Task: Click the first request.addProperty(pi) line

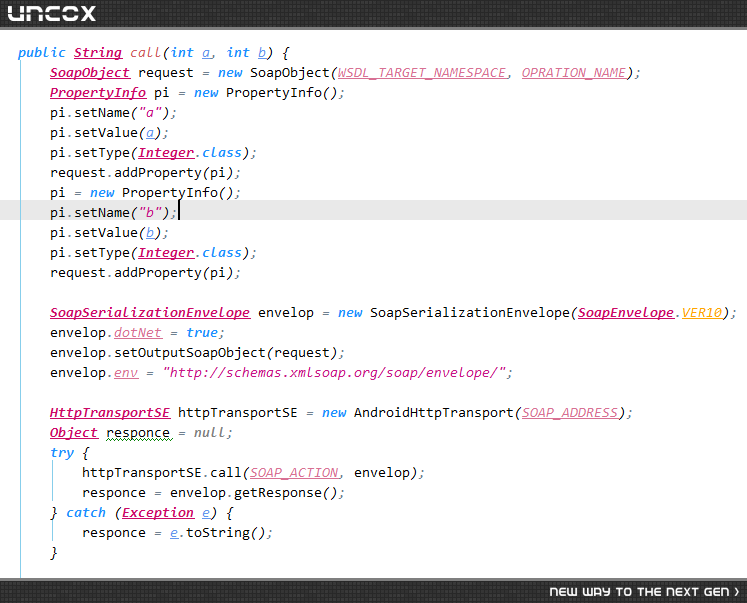Action: [x=145, y=173]
